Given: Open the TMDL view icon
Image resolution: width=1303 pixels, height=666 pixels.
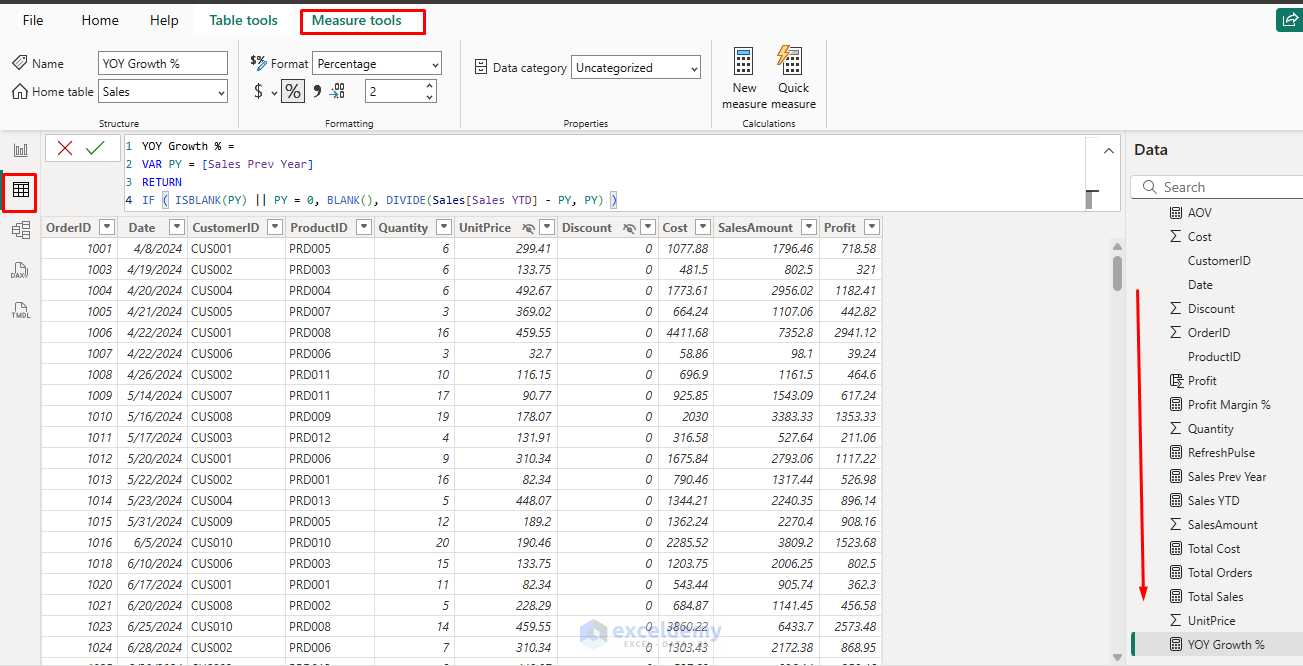Looking at the screenshot, I should pyautogui.click(x=20, y=310).
